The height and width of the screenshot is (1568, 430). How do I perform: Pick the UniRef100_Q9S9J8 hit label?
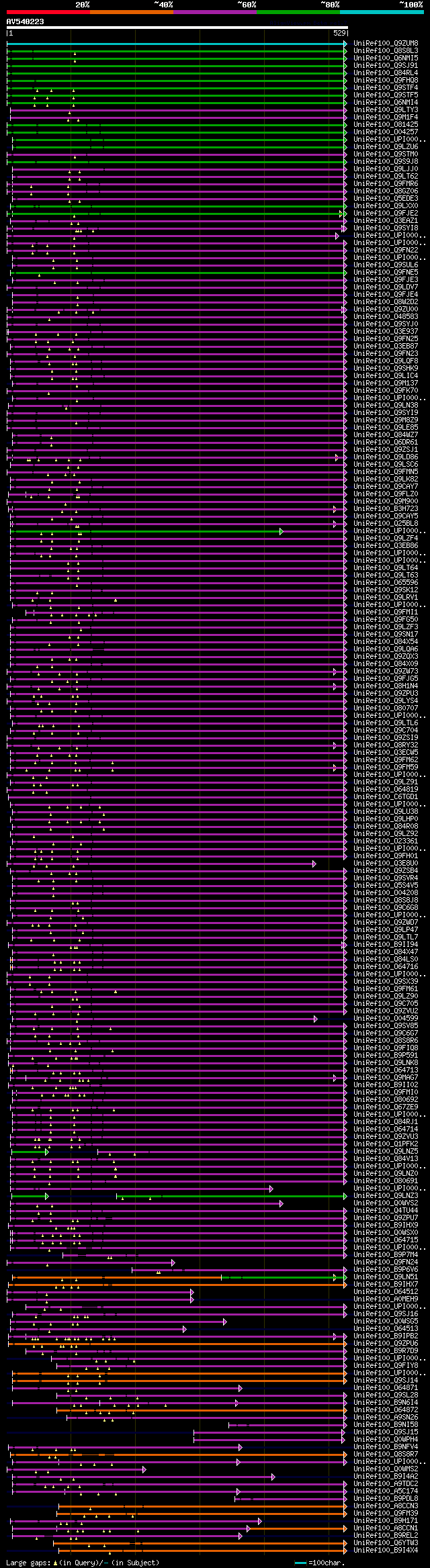pos(386,162)
